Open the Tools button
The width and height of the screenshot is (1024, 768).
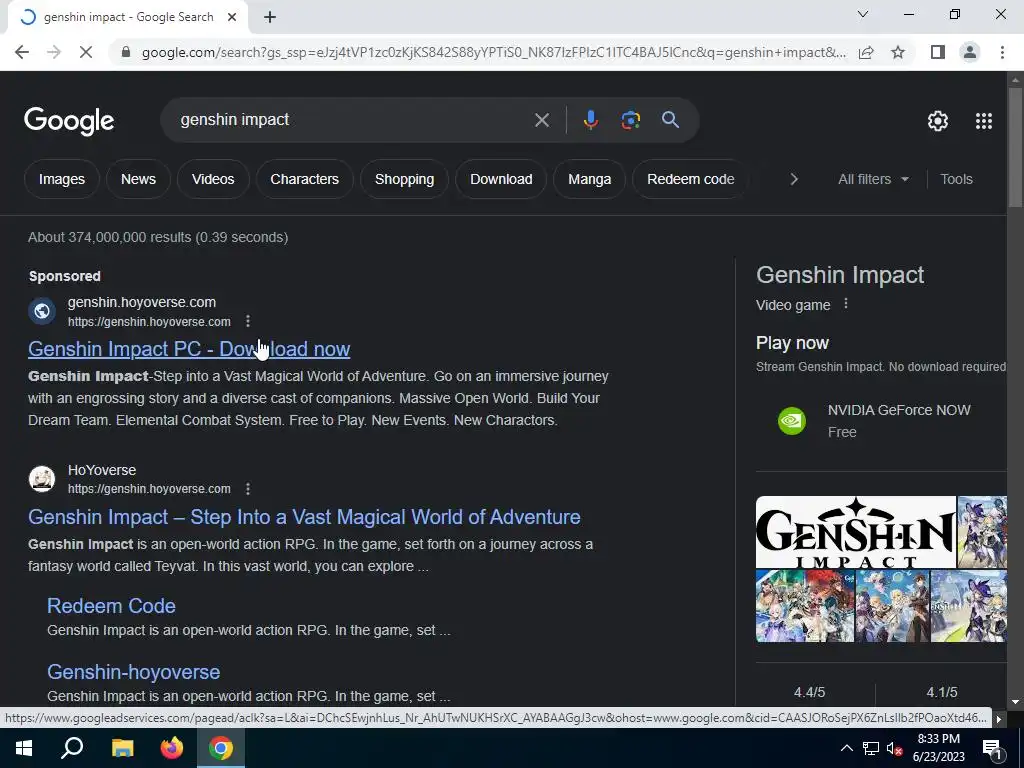[956, 179]
